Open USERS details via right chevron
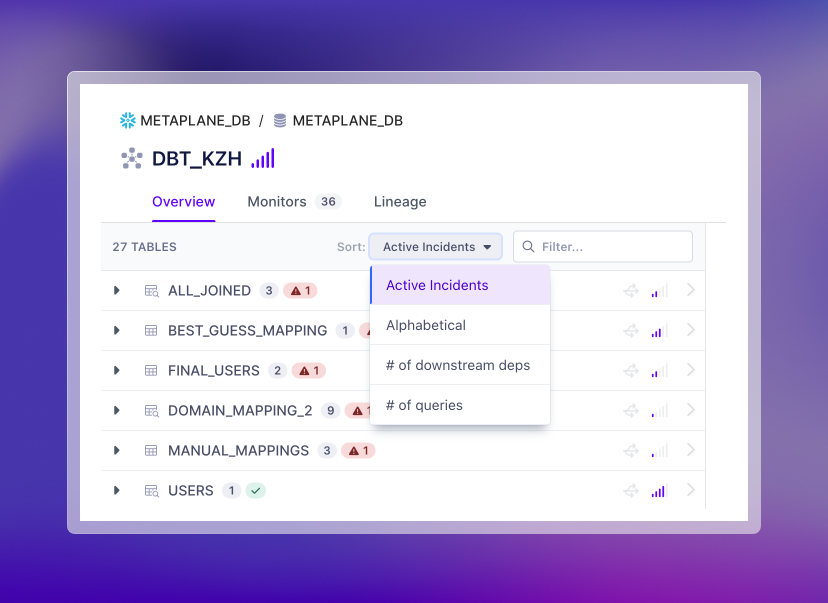 click(x=691, y=490)
